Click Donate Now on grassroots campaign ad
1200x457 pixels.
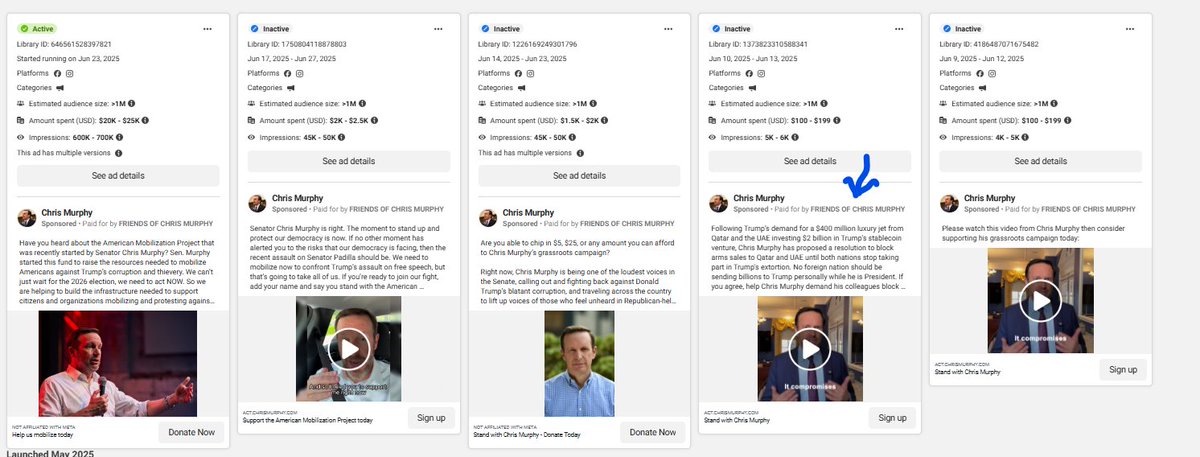(652, 432)
